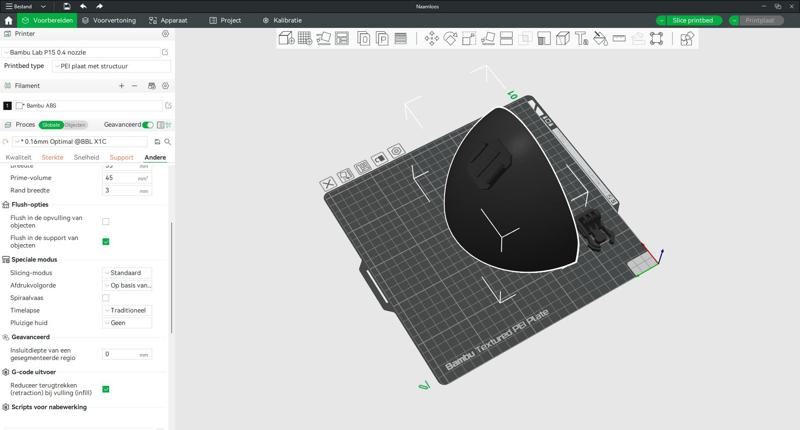Click the Auto orient toolbar icon
Screen dimensions: 800x430
coord(323,38)
